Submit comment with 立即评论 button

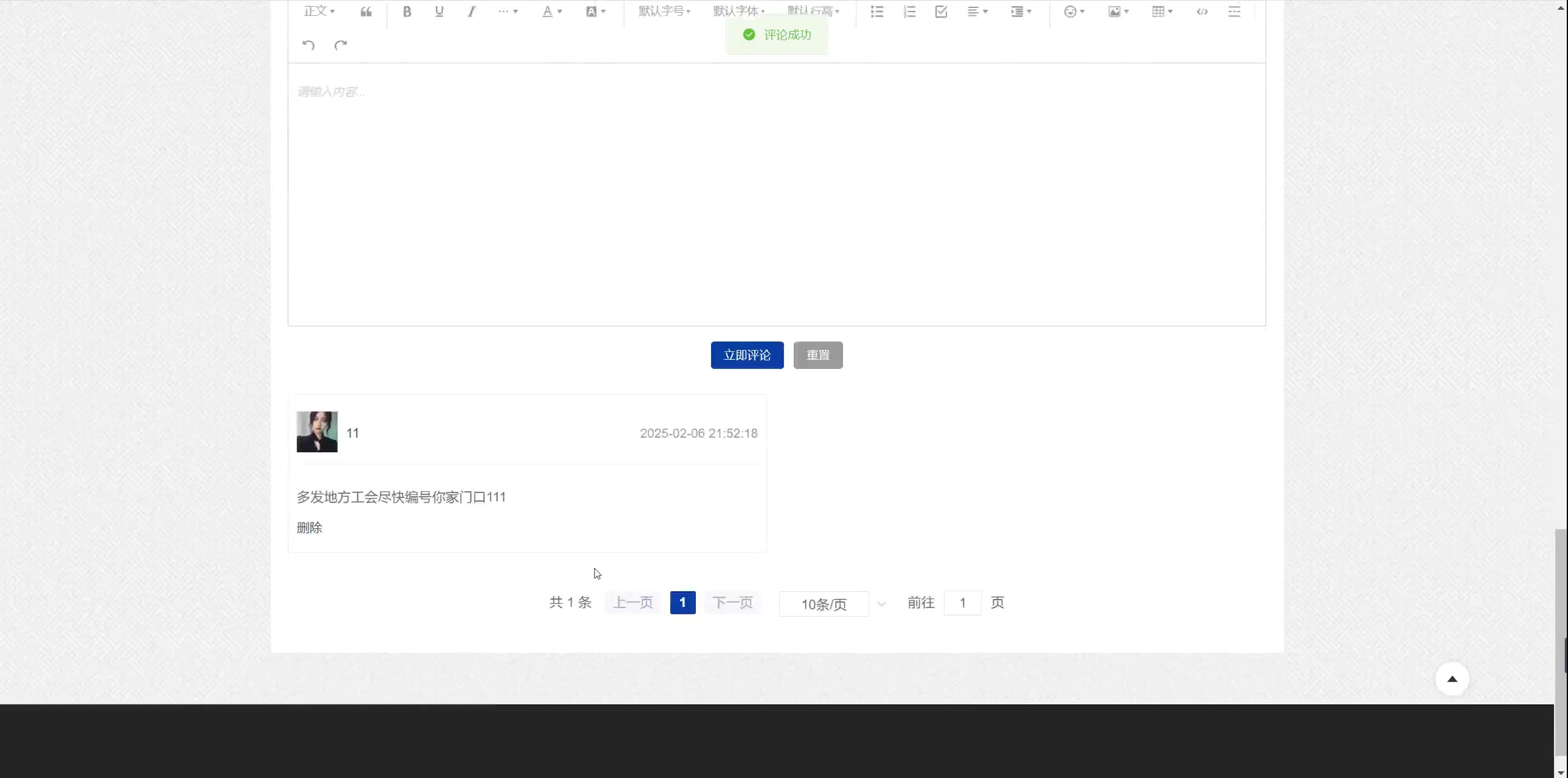(x=747, y=355)
